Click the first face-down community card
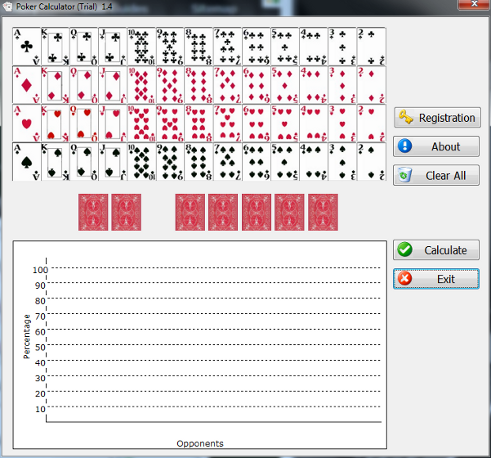491x458 pixels. [190, 212]
